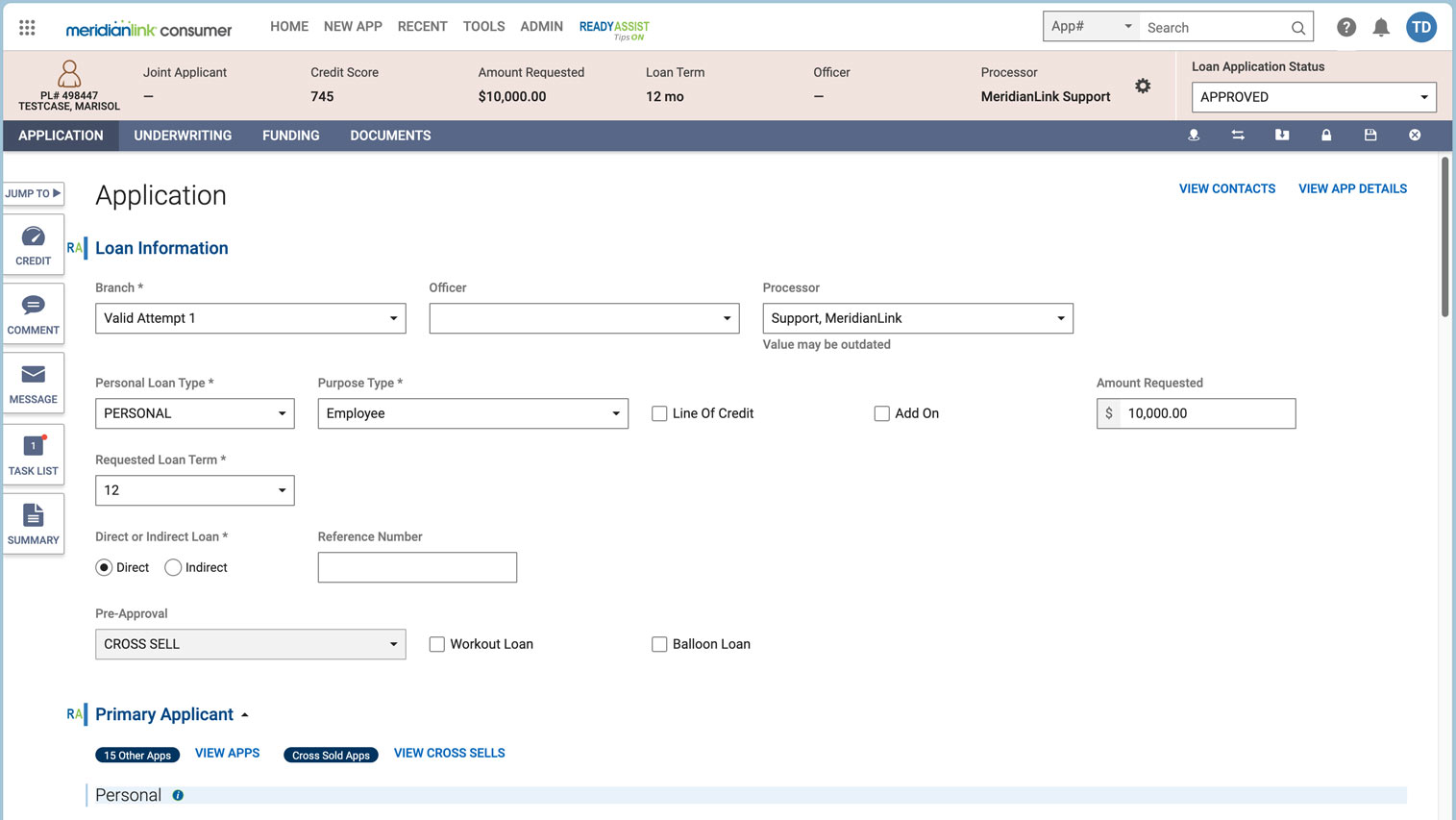
Task: Click the transfer arrows icon in the toolbar
Action: [x=1238, y=135]
